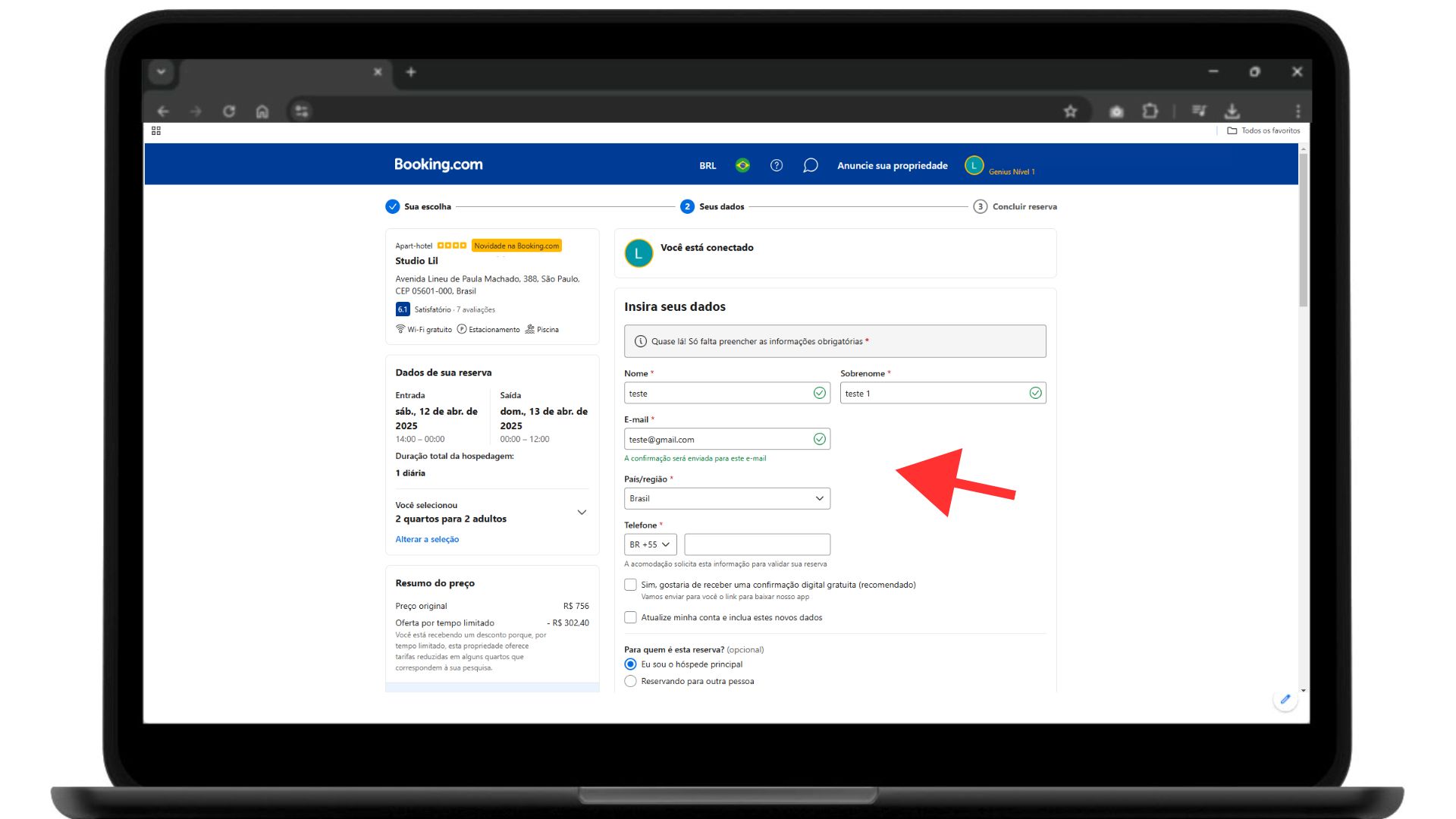Screen dimensions: 1456x819
Task: Open a new browser tab
Action: point(411,72)
